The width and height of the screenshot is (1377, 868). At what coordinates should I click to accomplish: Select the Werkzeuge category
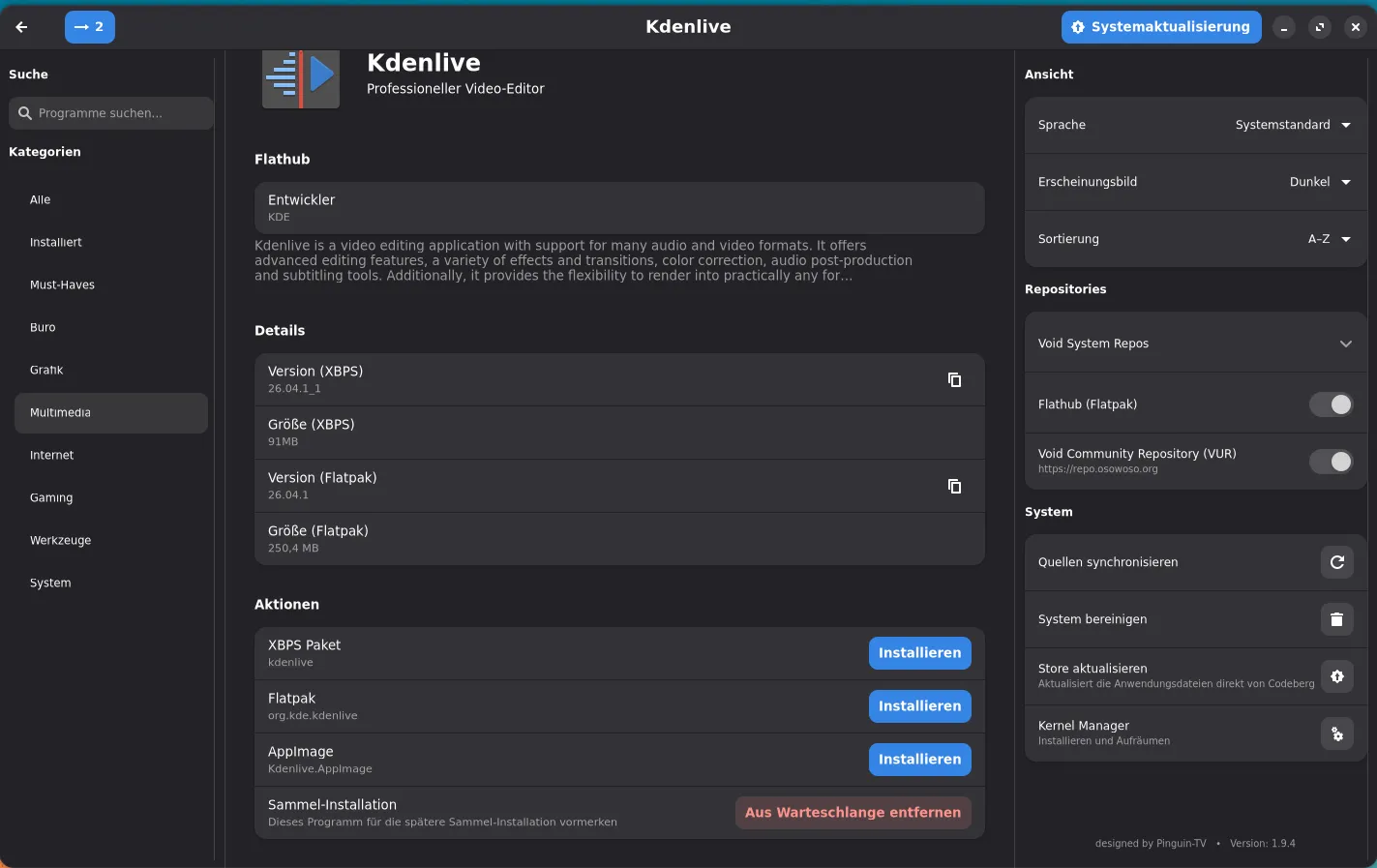click(x=111, y=540)
